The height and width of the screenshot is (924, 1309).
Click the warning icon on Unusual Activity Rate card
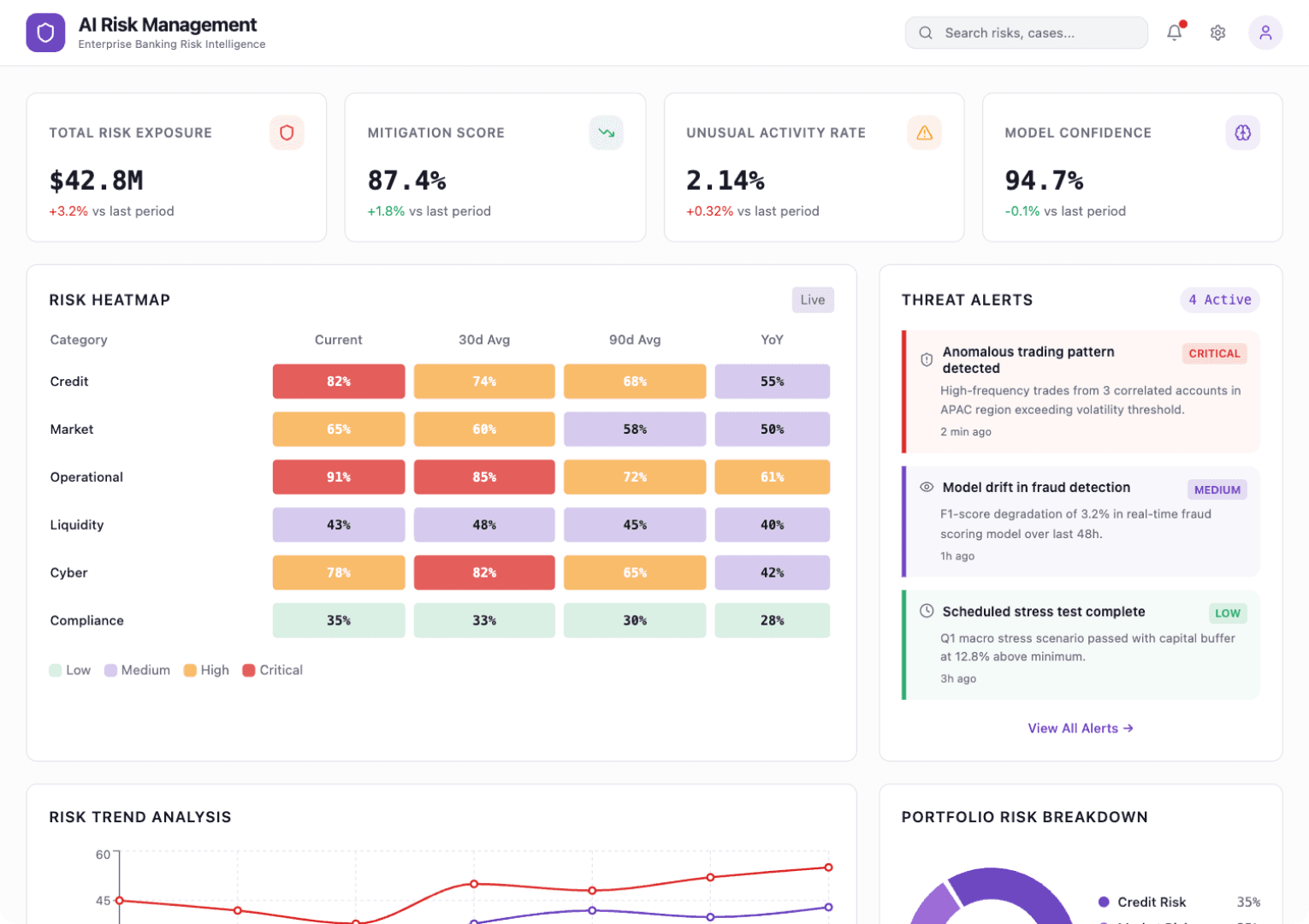coord(924,133)
